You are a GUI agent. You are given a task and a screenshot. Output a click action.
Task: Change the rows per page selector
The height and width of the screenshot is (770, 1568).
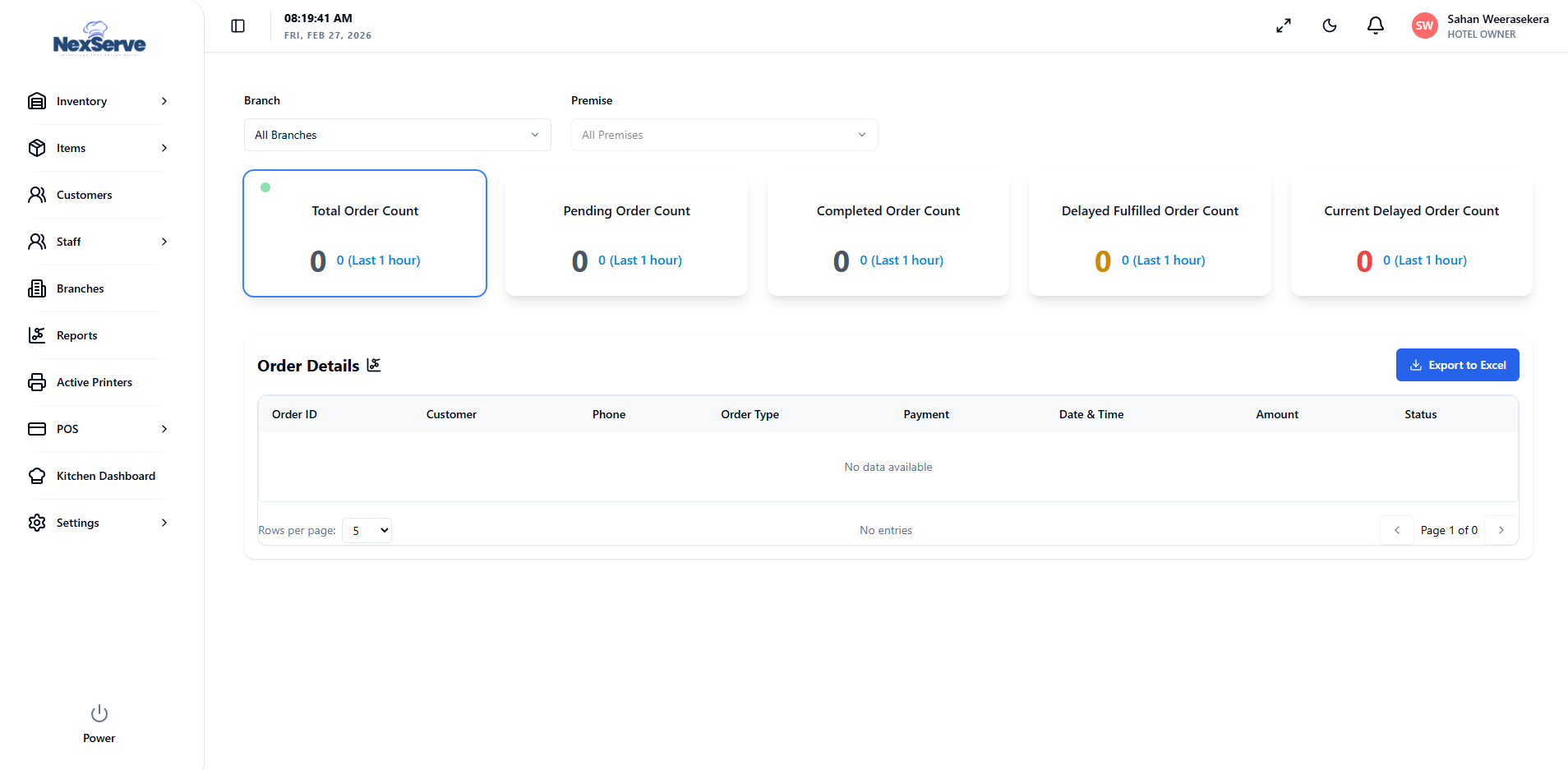(x=367, y=531)
